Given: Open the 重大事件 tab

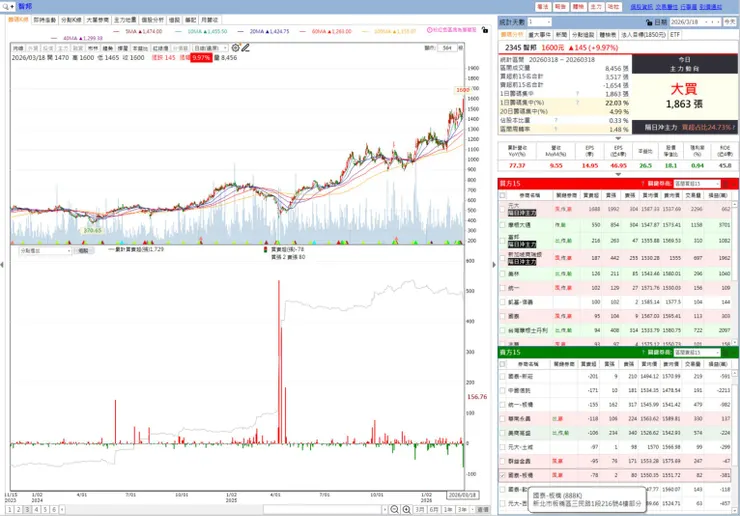Looking at the screenshot, I should [539, 35].
